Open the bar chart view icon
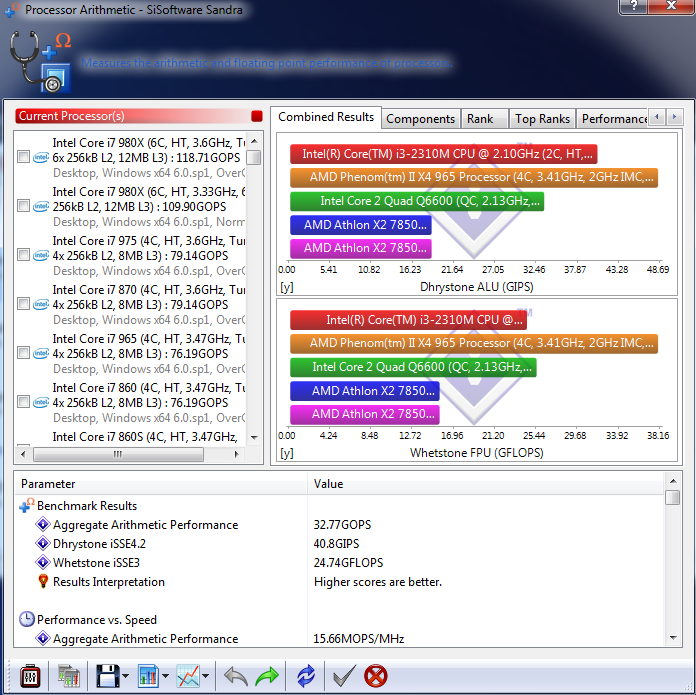696x695 pixels. 148,676
